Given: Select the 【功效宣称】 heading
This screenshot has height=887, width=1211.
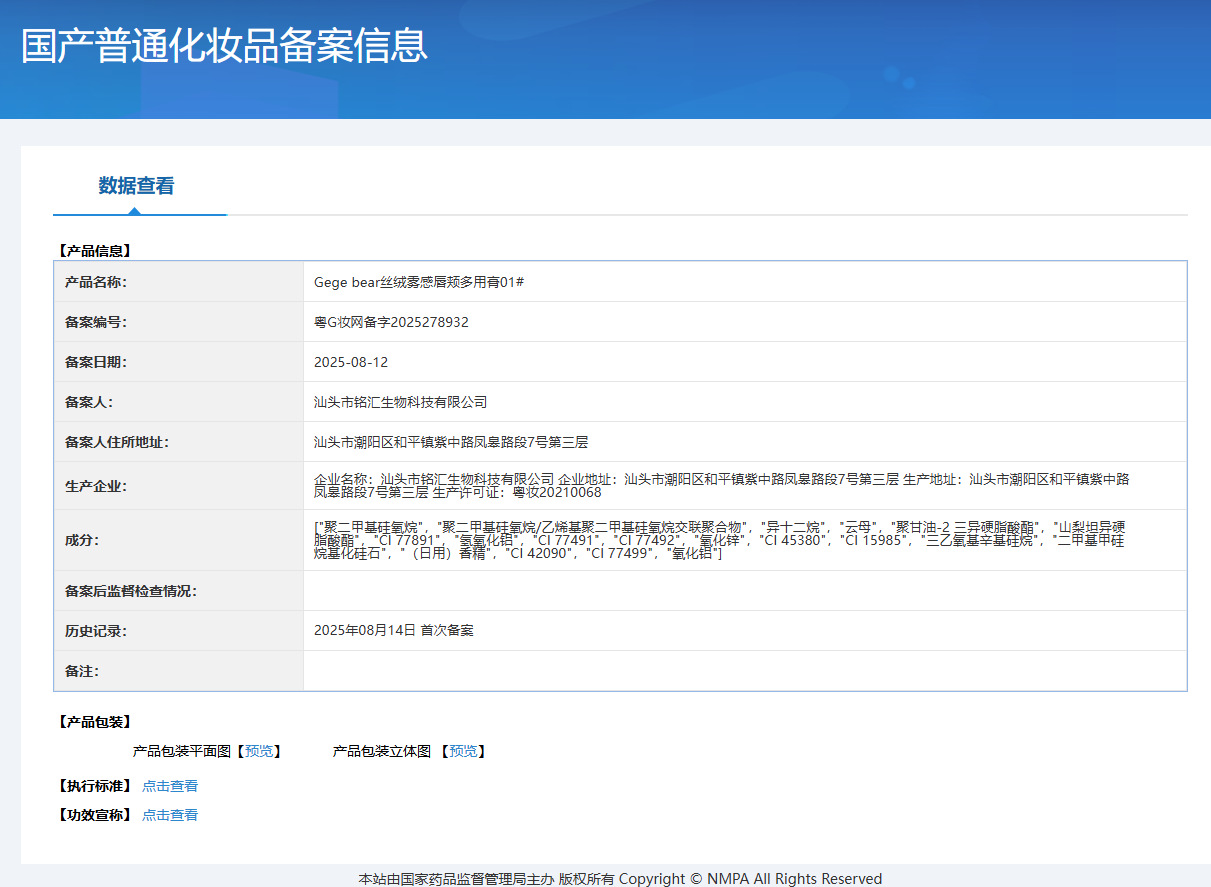Looking at the screenshot, I should pos(94,815).
